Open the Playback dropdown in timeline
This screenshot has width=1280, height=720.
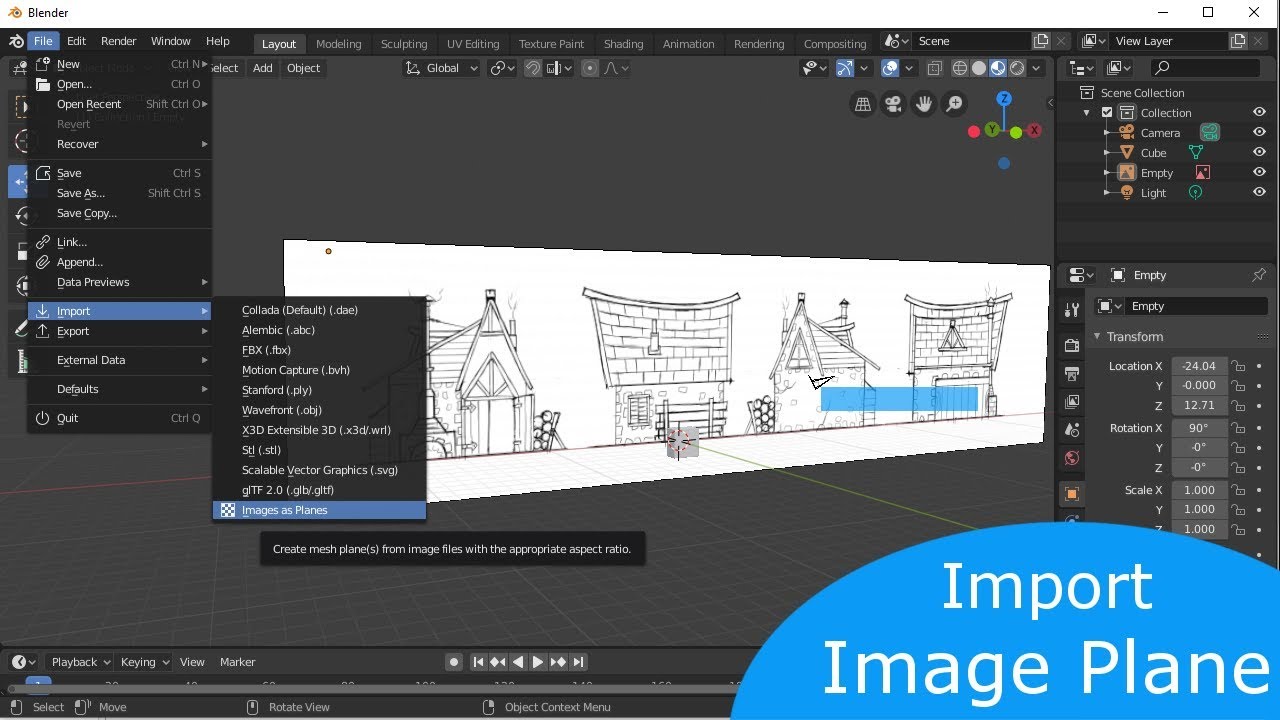(81, 662)
